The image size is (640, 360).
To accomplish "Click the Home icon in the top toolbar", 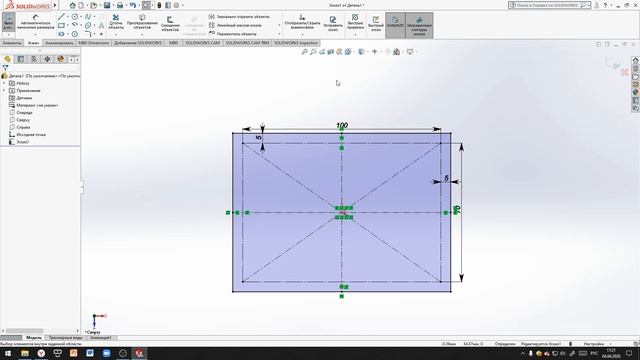I will click(x=72, y=5).
